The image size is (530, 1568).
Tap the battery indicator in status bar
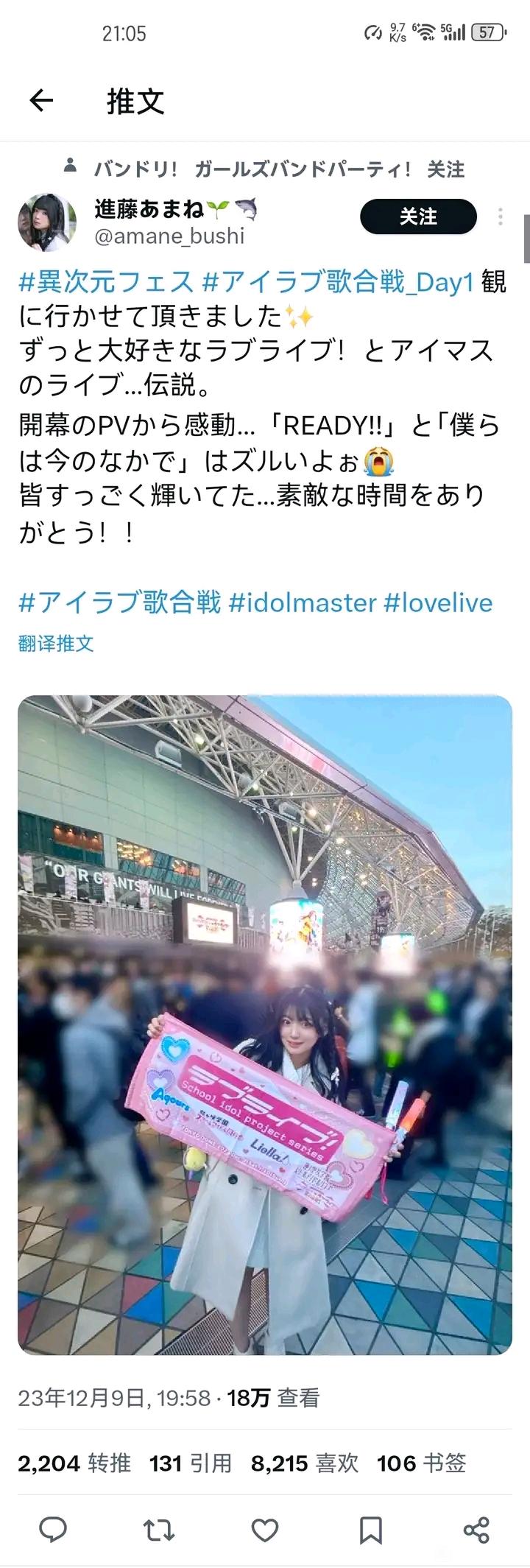coord(490,32)
